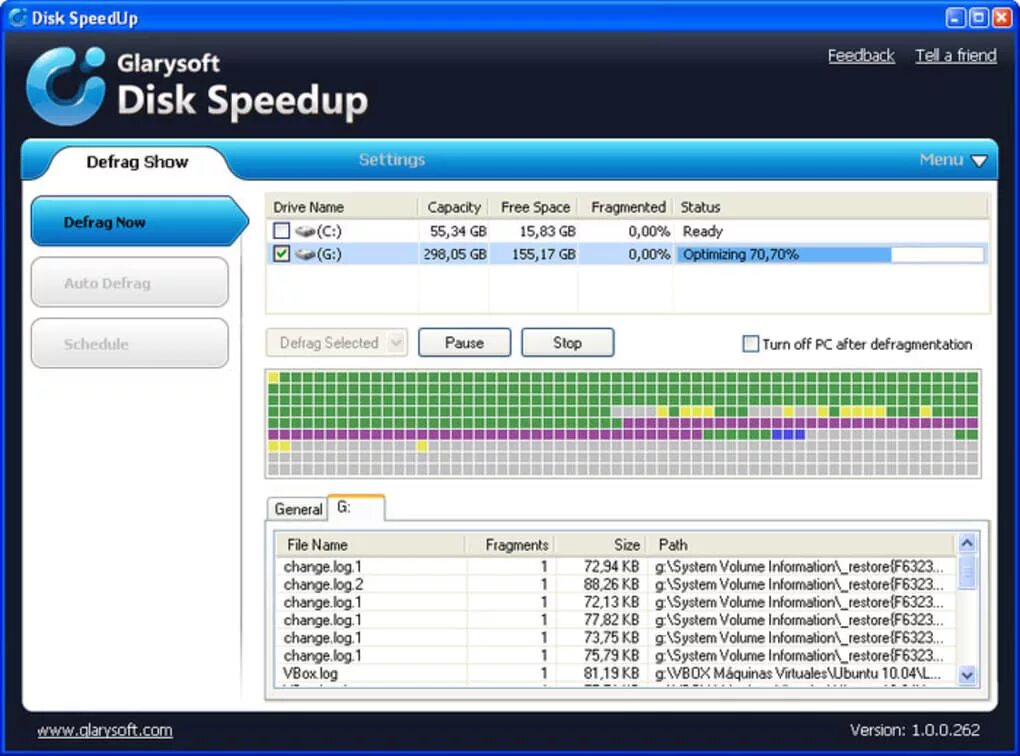
Task: Click the Ubuntu 10.04 path of VBox.log
Action: [798, 673]
